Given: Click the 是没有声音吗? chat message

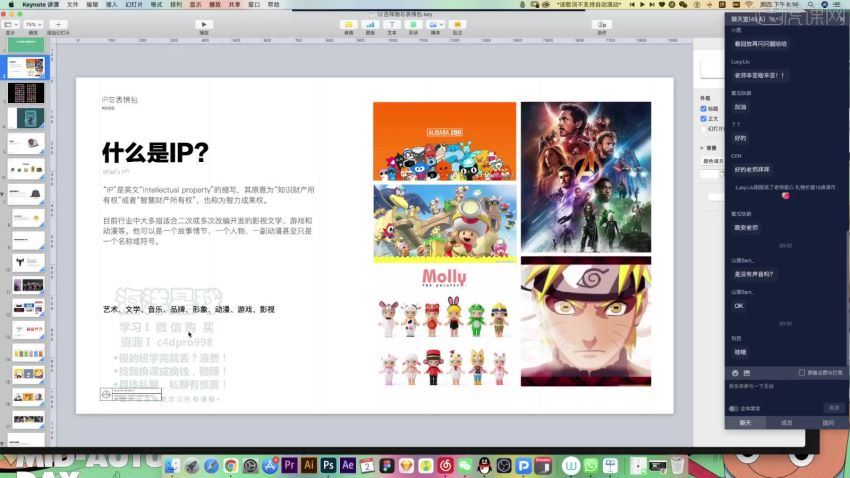Looking at the screenshot, I should [x=754, y=274].
